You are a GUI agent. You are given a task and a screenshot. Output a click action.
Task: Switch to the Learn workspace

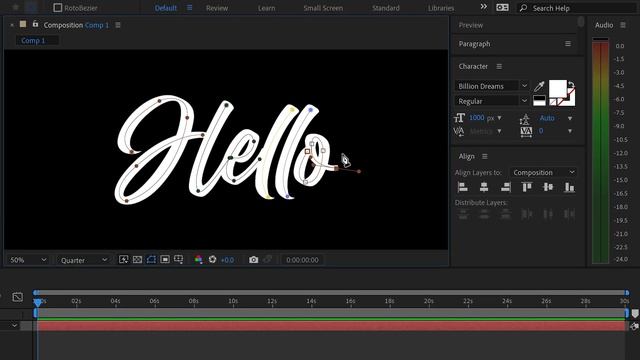[267, 8]
